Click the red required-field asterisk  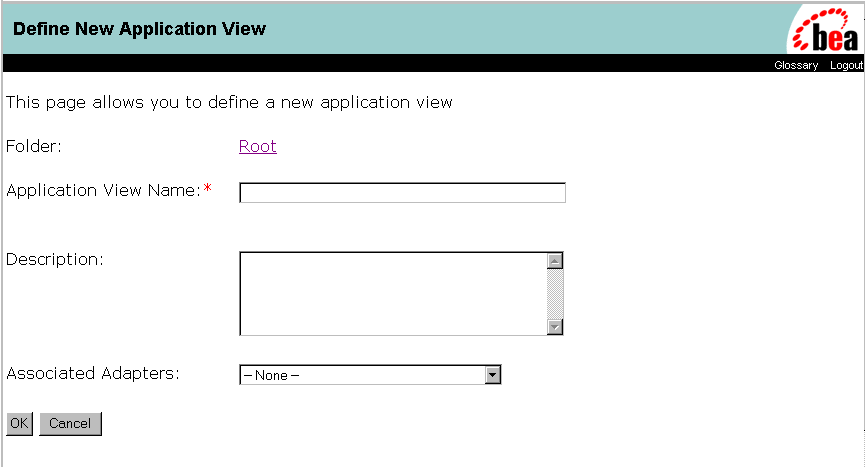208,190
